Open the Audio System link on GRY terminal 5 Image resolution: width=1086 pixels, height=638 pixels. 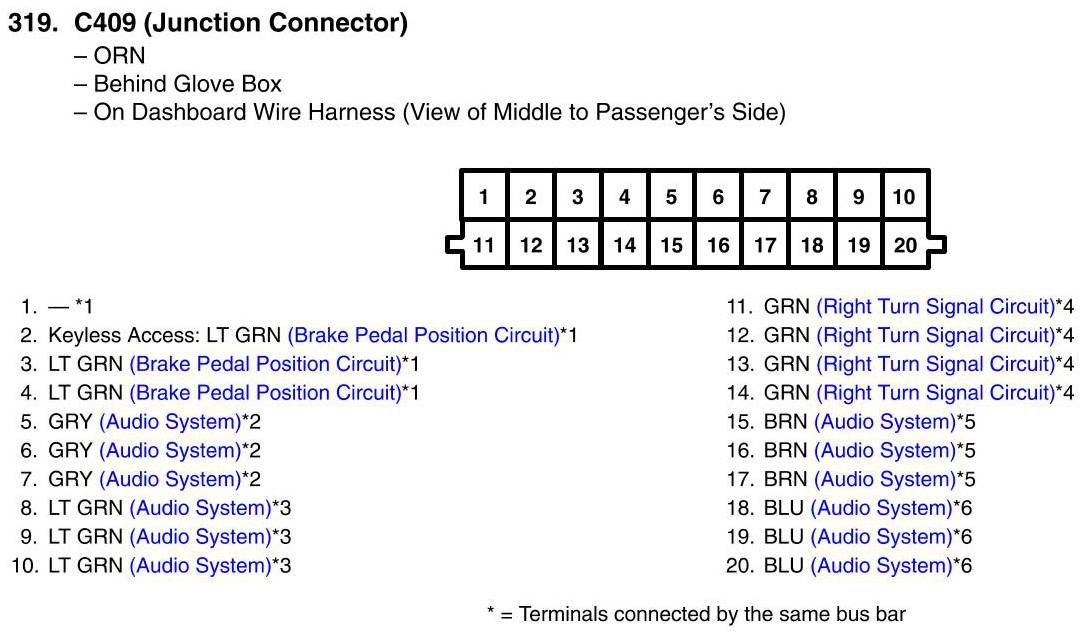[170, 422]
